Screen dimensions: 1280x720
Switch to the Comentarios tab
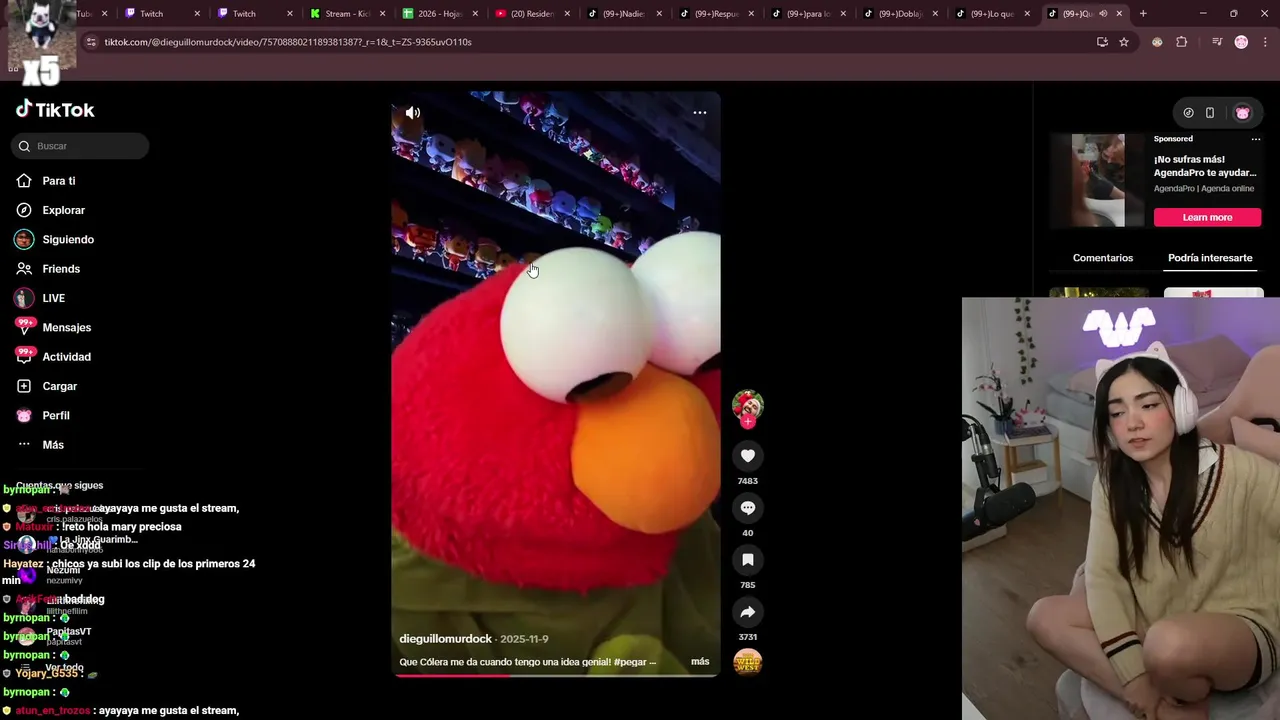pos(1103,258)
